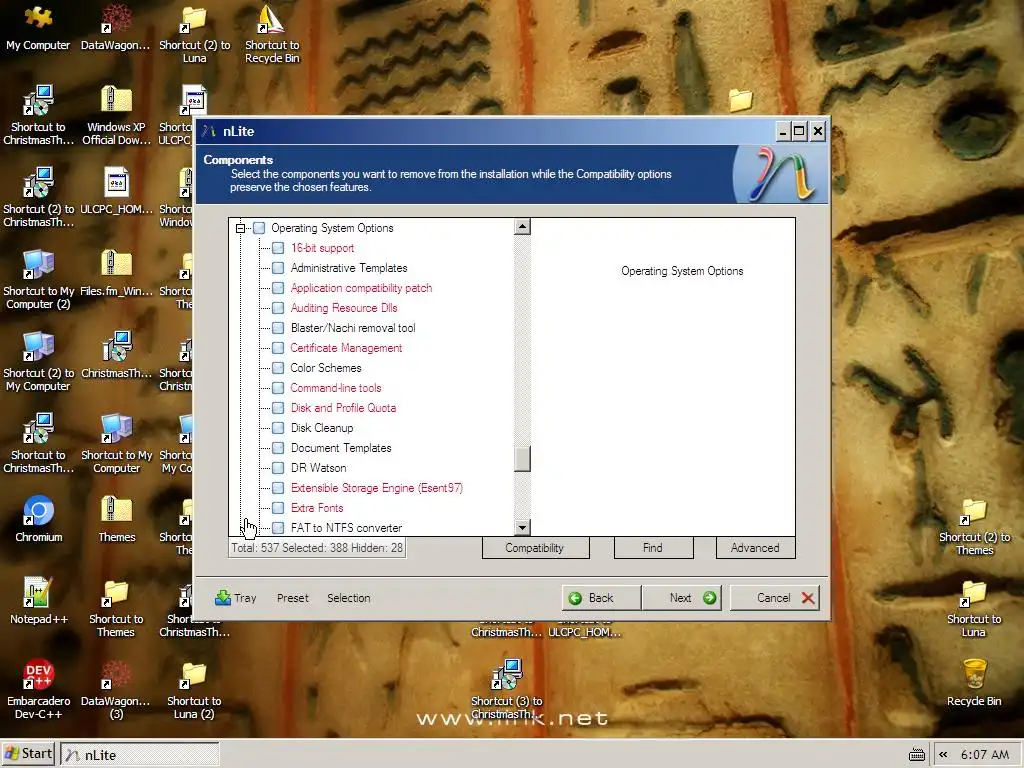
Task: Open the DataWagon (3) shortcut icon
Action: (x=116, y=690)
